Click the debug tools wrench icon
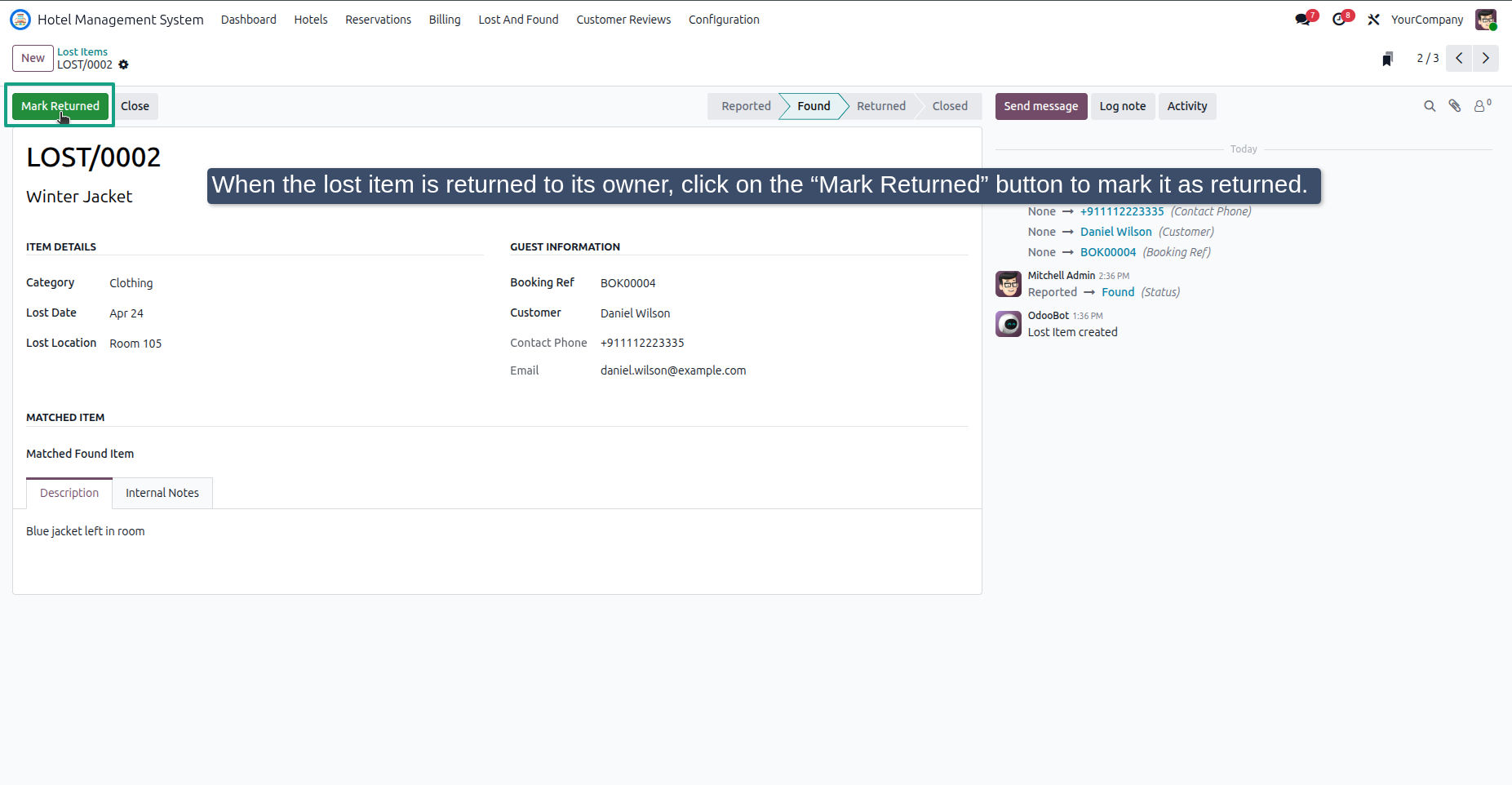The height and width of the screenshot is (785, 1512). (1374, 20)
